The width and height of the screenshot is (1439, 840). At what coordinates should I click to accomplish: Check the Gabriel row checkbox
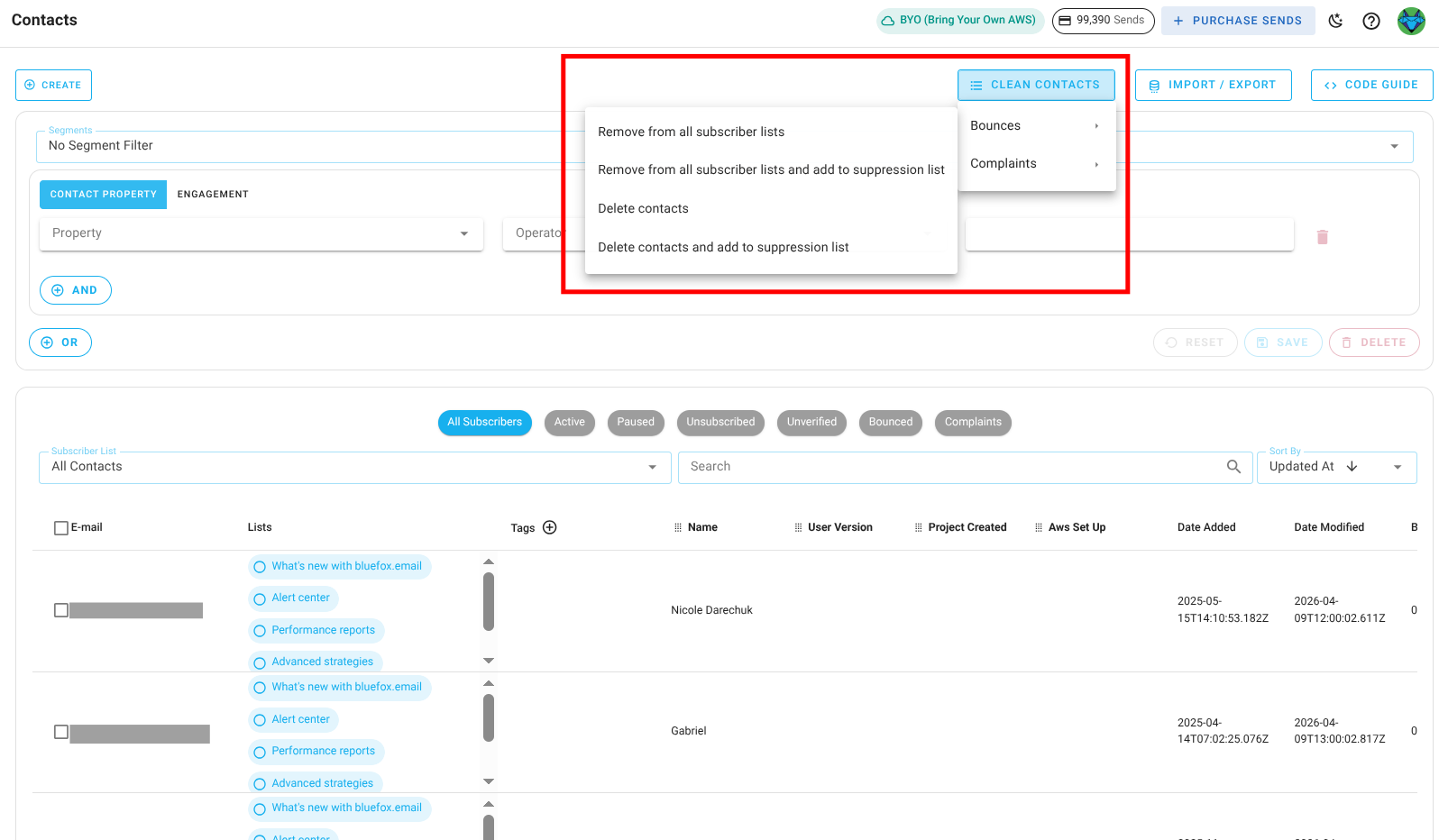click(61, 732)
